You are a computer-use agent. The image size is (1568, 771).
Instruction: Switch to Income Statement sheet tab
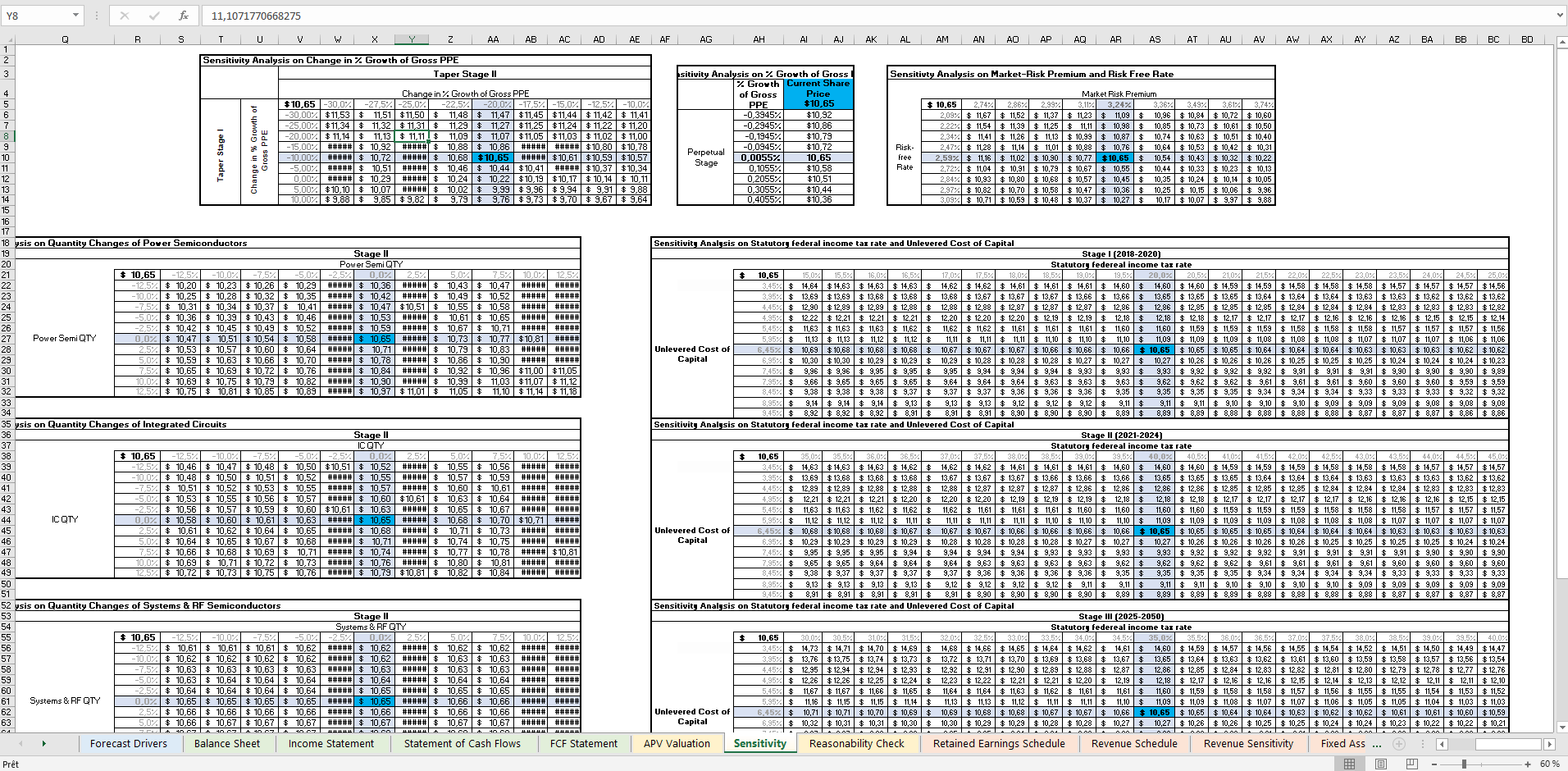point(330,744)
